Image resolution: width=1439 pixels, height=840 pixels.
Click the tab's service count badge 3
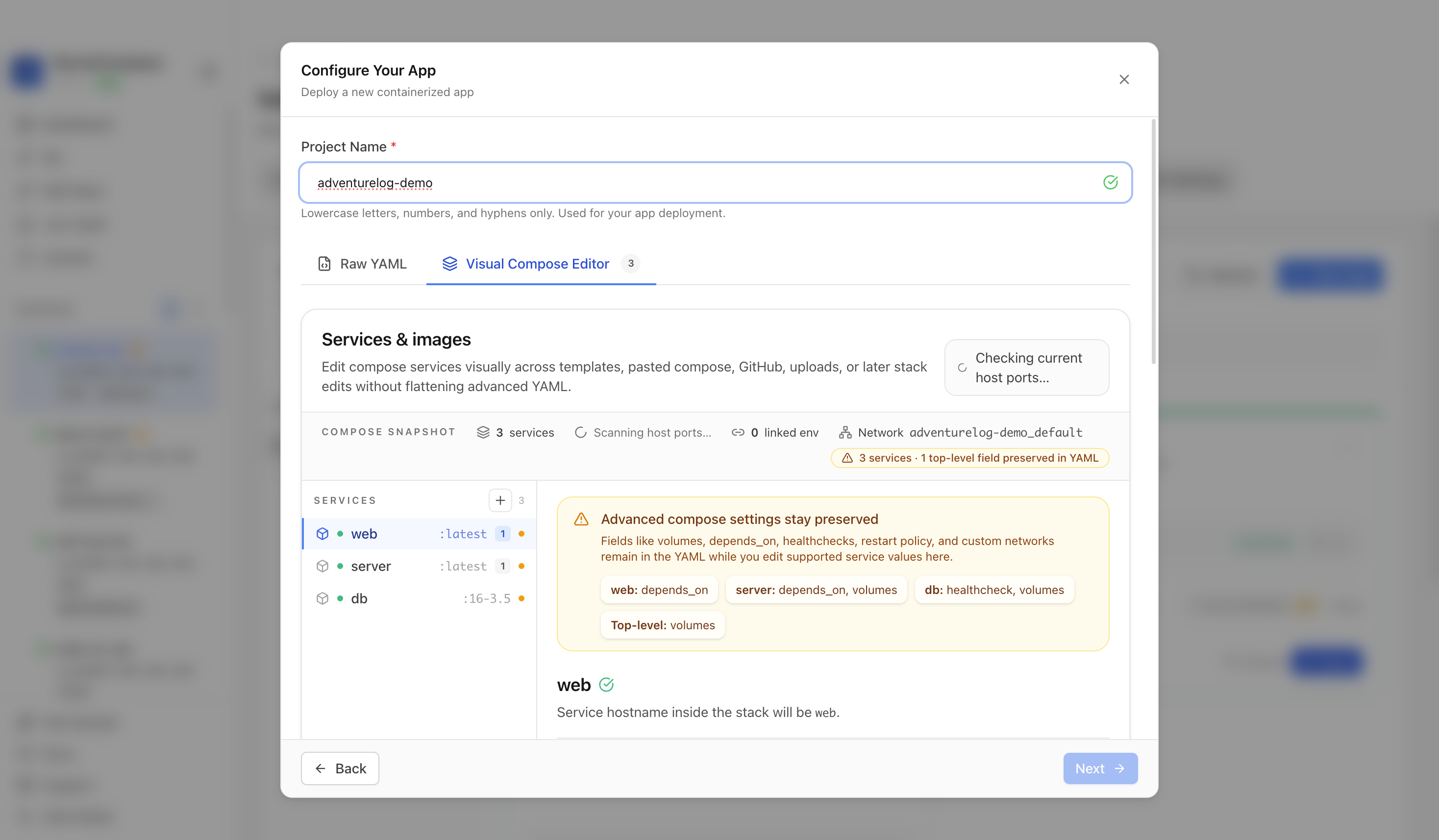click(x=630, y=263)
